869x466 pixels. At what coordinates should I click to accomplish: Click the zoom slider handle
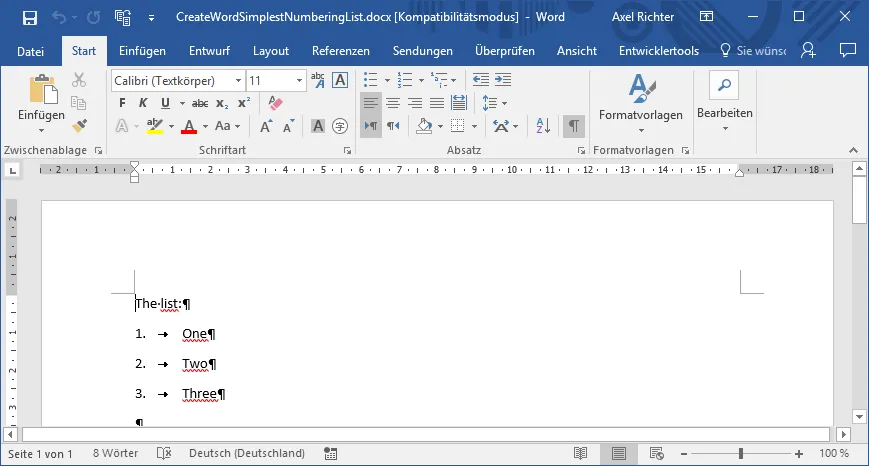tap(741, 454)
